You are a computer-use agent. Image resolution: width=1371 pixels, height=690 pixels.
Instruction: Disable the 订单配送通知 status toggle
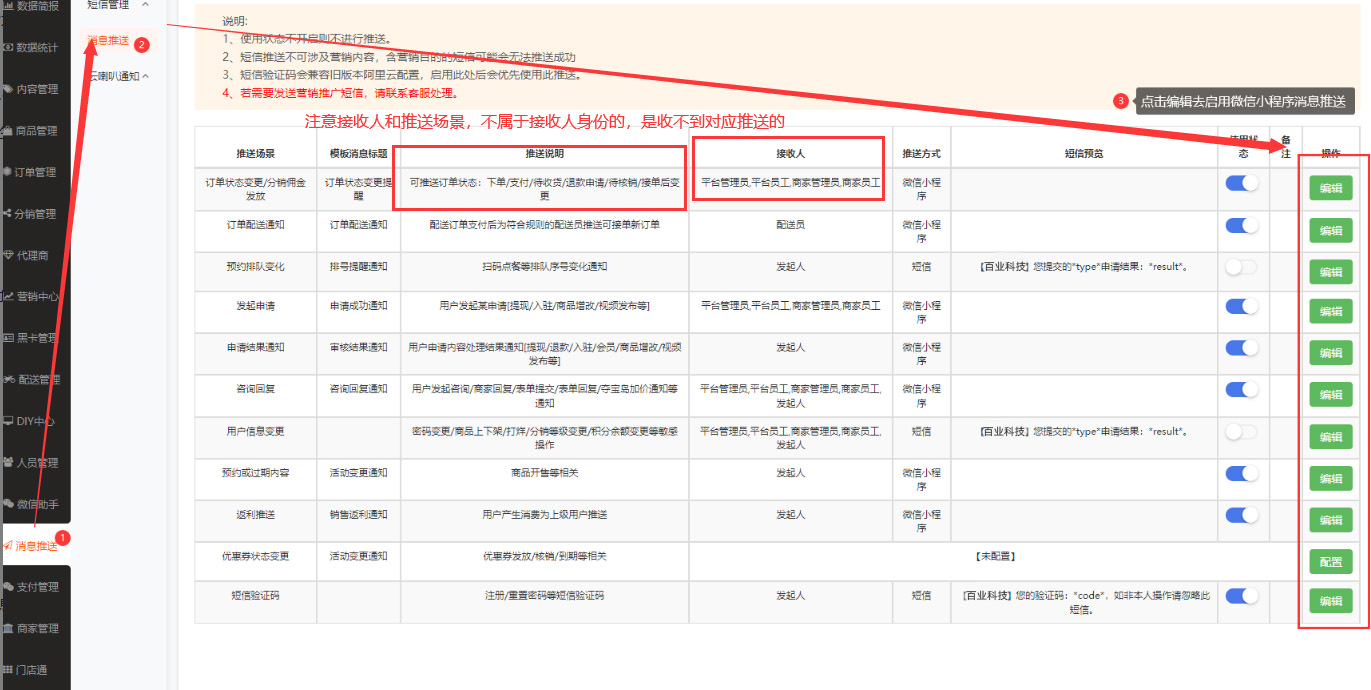tap(1241, 225)
